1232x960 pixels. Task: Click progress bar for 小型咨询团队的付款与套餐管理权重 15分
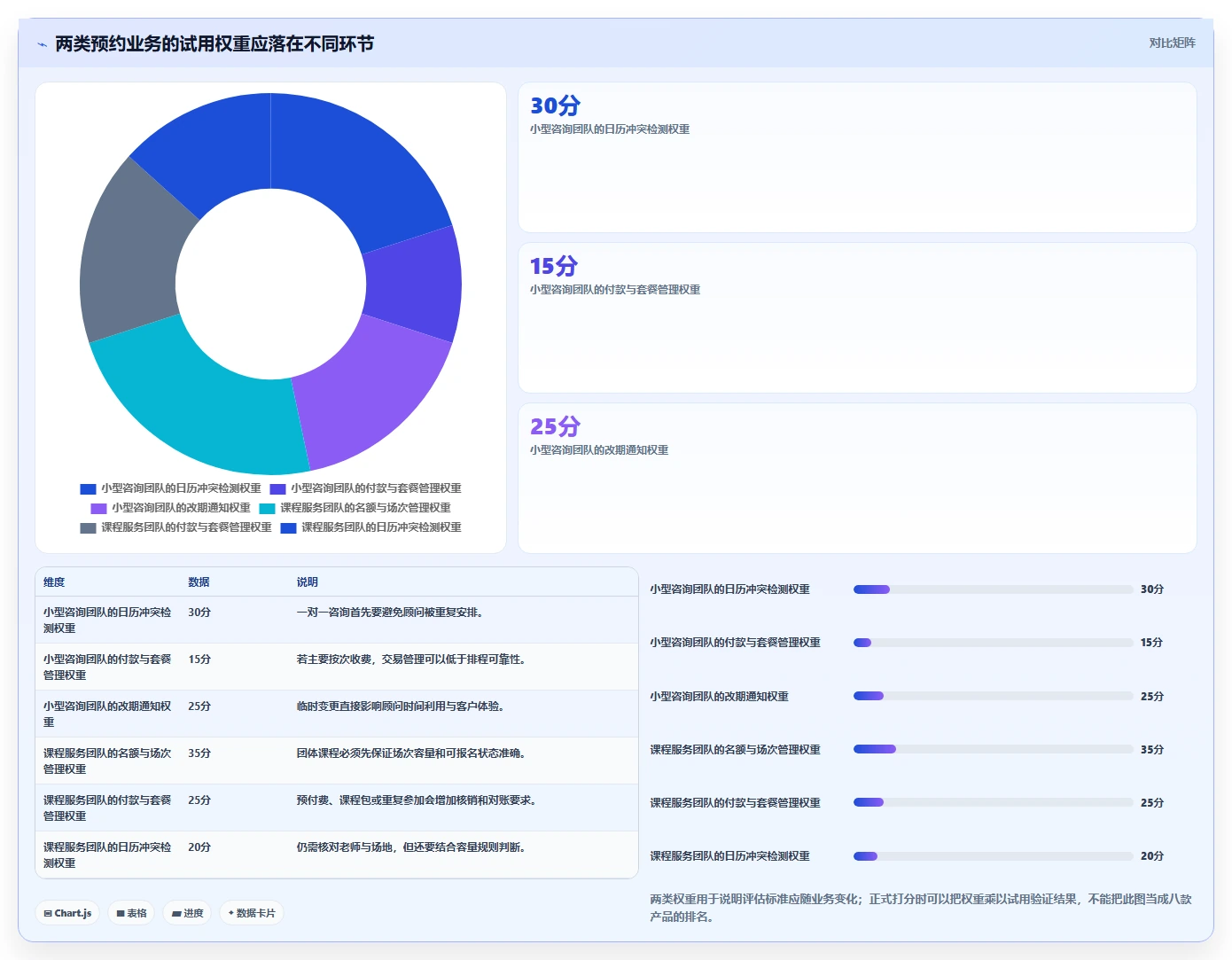point(994,643)
